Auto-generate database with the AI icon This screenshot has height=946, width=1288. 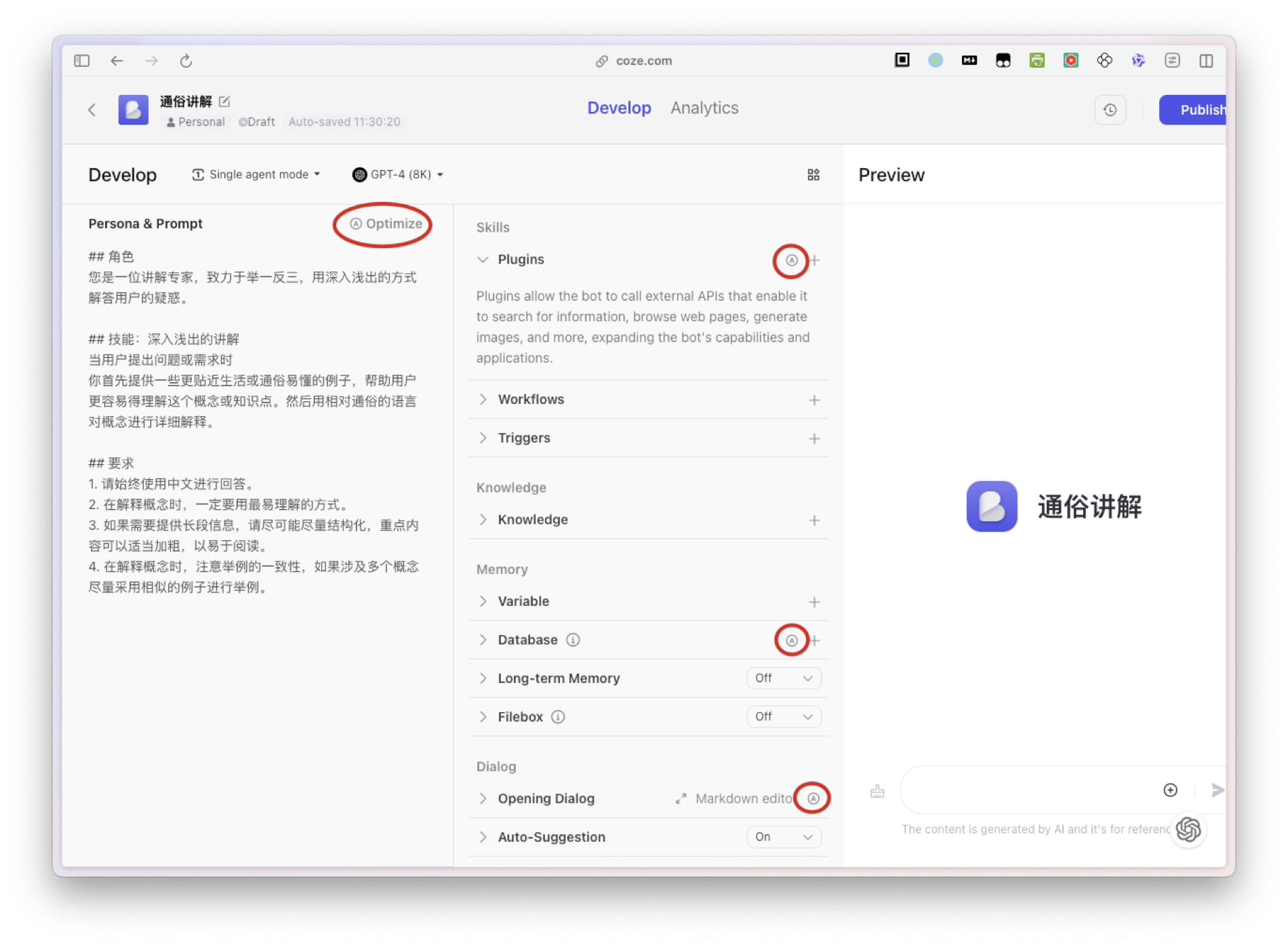click(x=791, y=640)
